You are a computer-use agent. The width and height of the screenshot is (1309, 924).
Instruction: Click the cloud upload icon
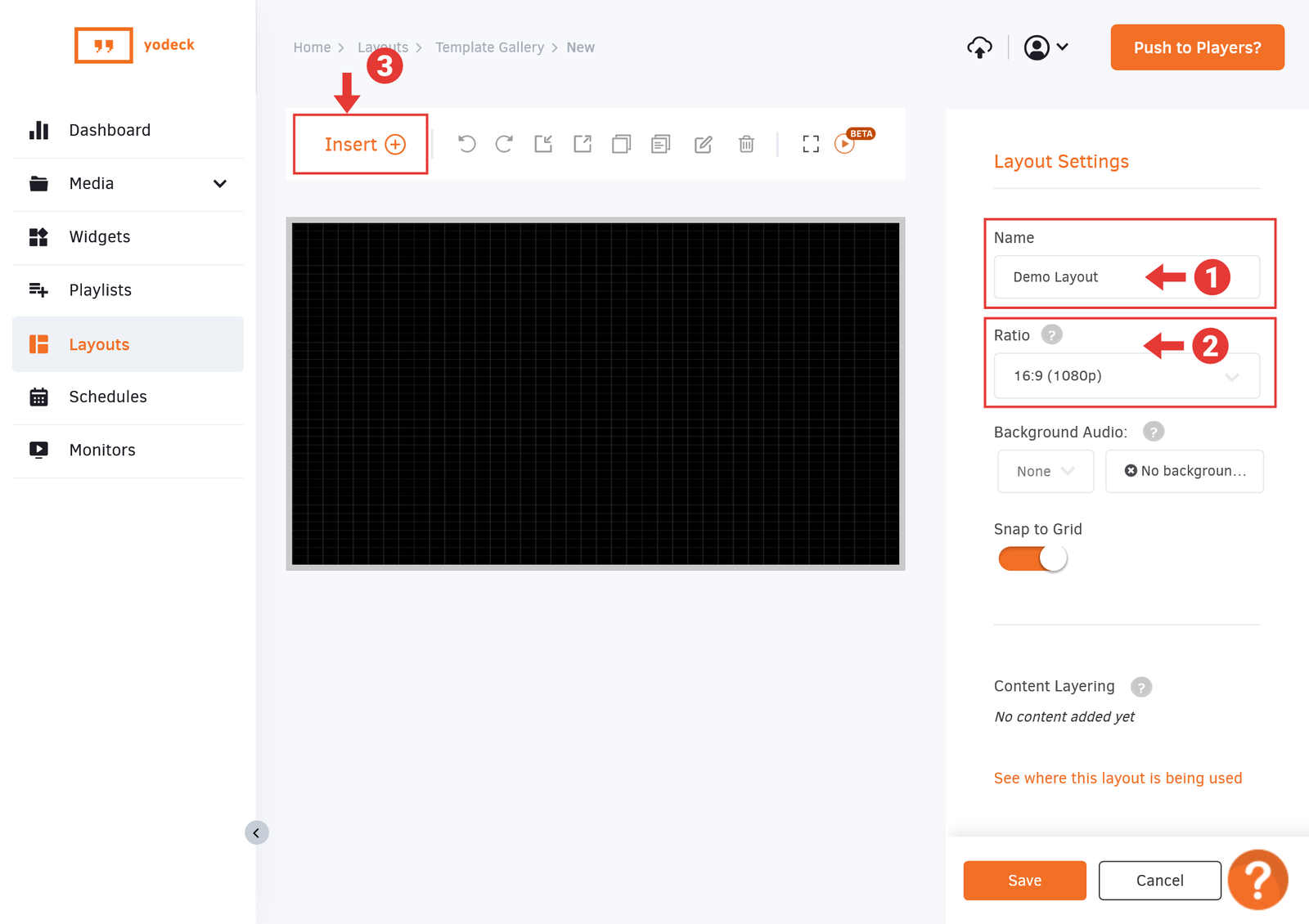coord(979,47)
